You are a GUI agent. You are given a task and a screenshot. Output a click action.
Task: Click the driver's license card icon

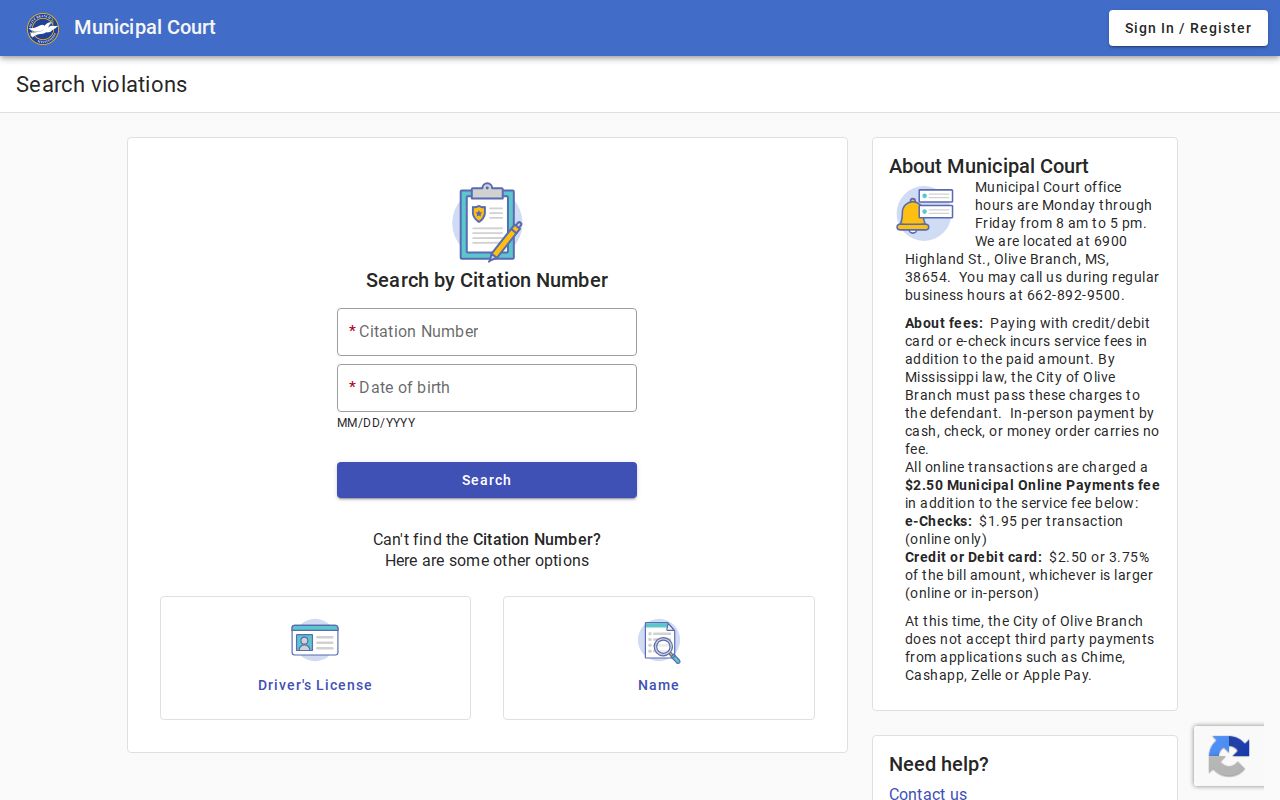[x=315, y=640]
